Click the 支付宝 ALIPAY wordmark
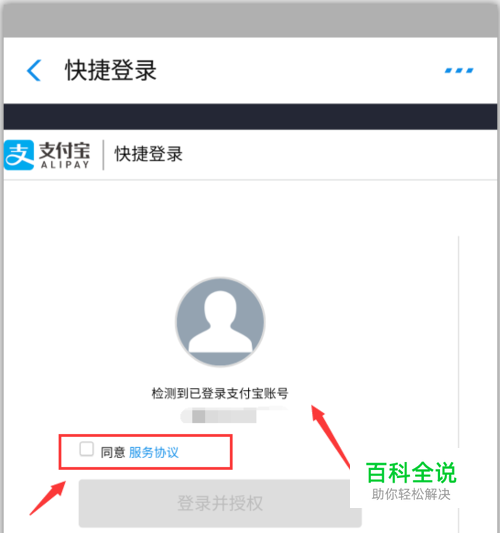Viewport: 500px width, 533px height. click(x=65, y=155)
